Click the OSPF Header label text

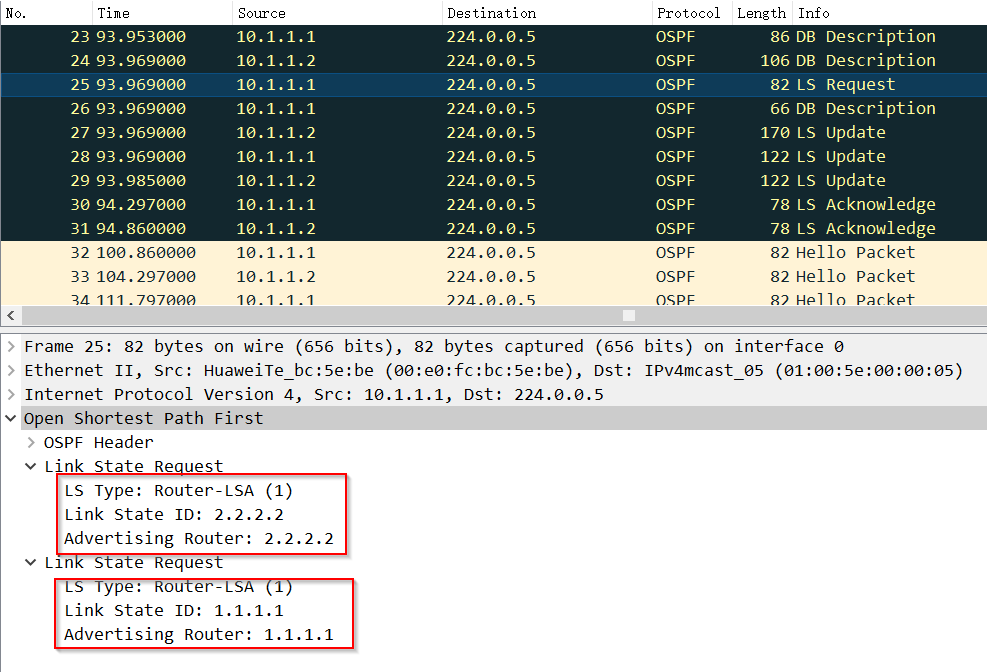coord(98,442)
